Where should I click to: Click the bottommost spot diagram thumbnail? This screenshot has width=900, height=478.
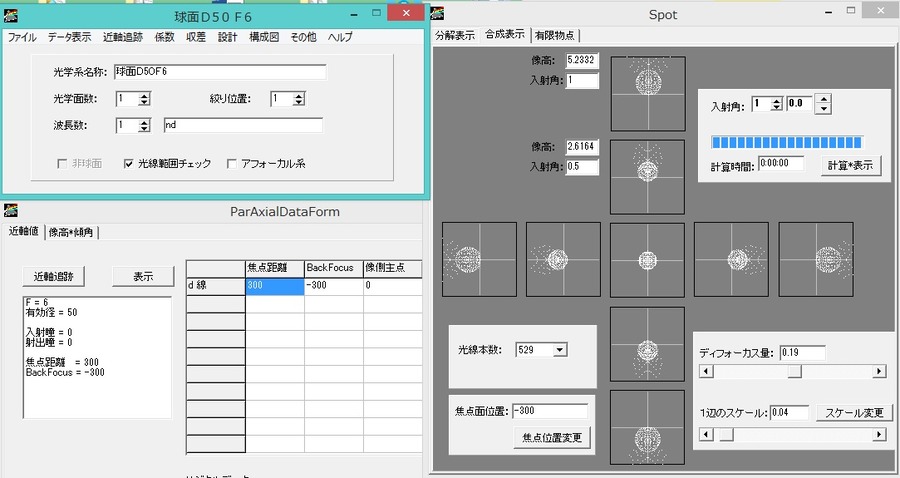pyautogui.click(x=647, y=427)
